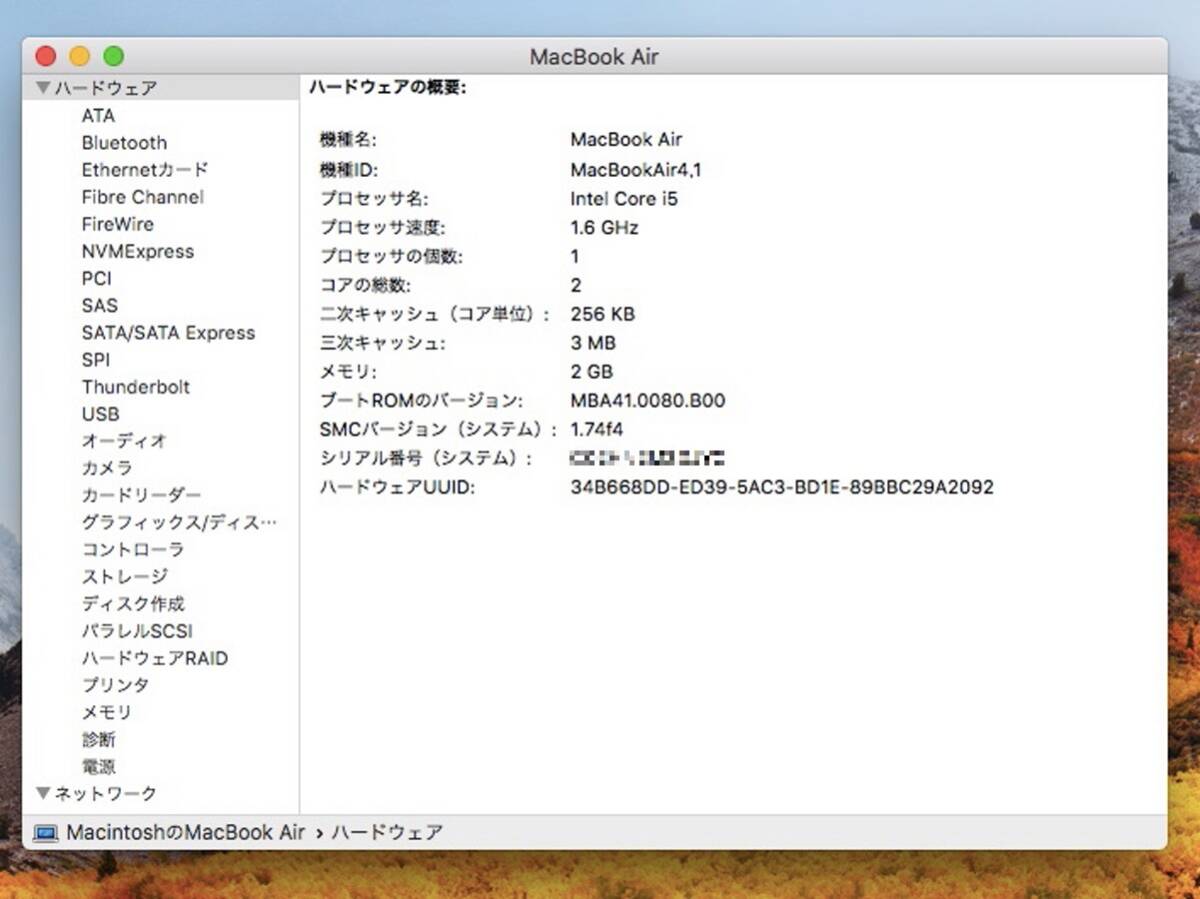Image resolution: width=1200 pixels, height=899 pixels.
Task: Open the NVMExpress entry
Action: (137, 252)
